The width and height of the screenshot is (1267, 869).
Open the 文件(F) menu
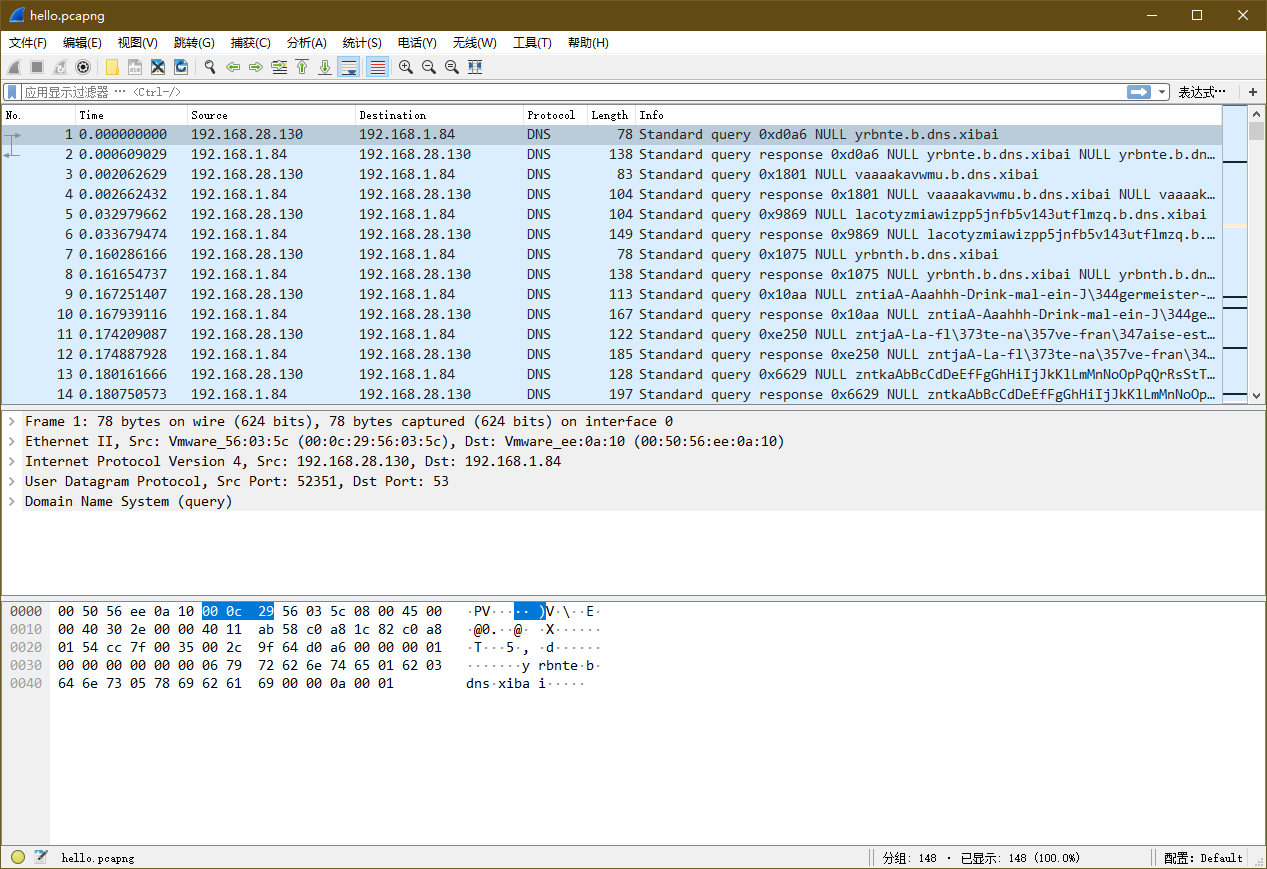coord(28,43)
